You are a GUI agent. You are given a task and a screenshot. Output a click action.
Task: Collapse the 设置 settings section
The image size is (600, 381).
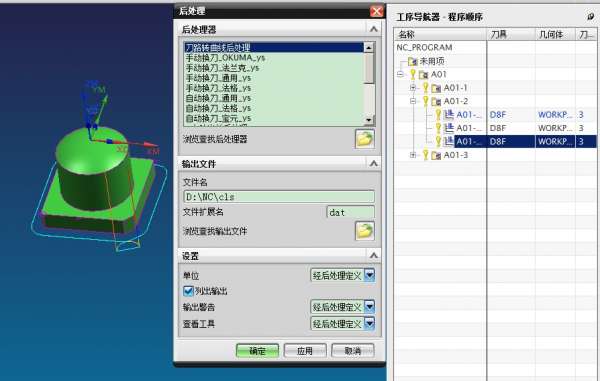[x=374, y=256]
